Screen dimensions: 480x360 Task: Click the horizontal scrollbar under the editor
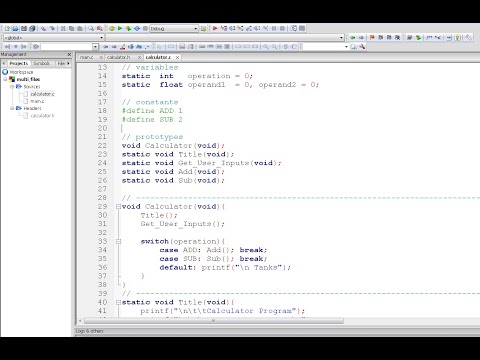click(x=213, y=321)
